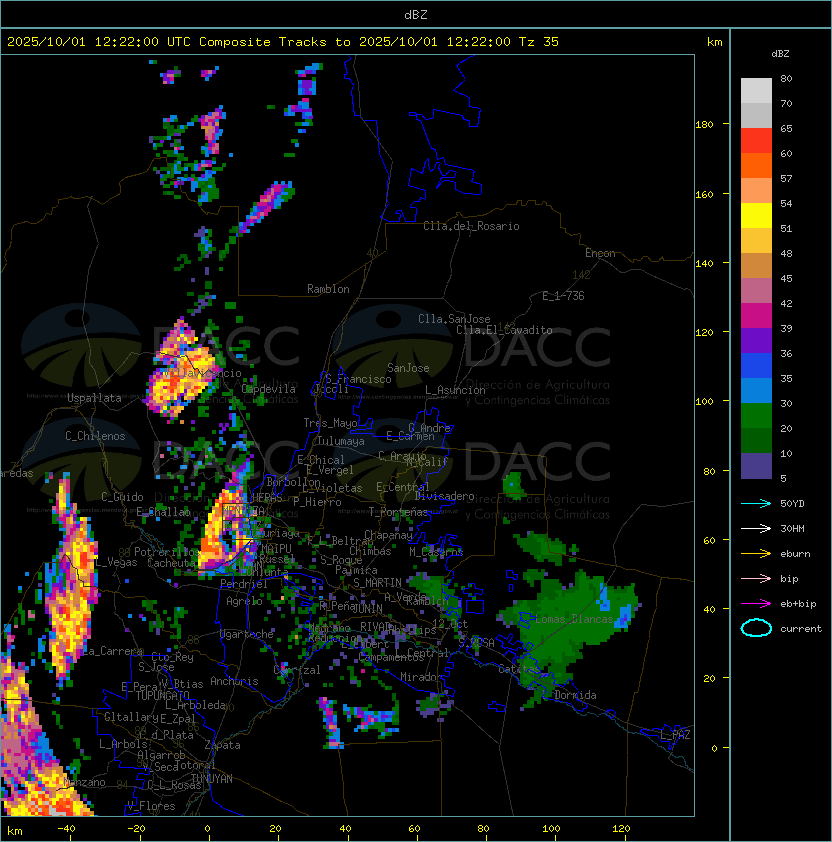832x842 pixels.
Task: Click the Perdriel map label
Action: (x=244, y=584)
